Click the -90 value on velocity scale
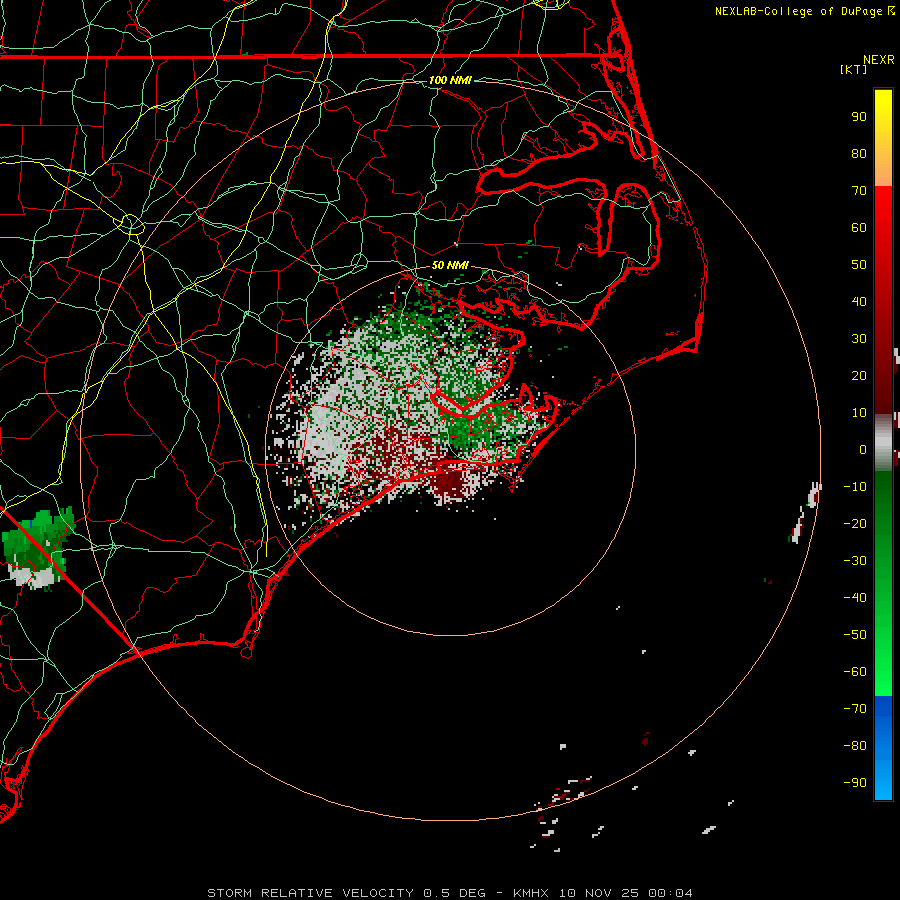This screenshot has width=900, height=900. coord(855,782)
